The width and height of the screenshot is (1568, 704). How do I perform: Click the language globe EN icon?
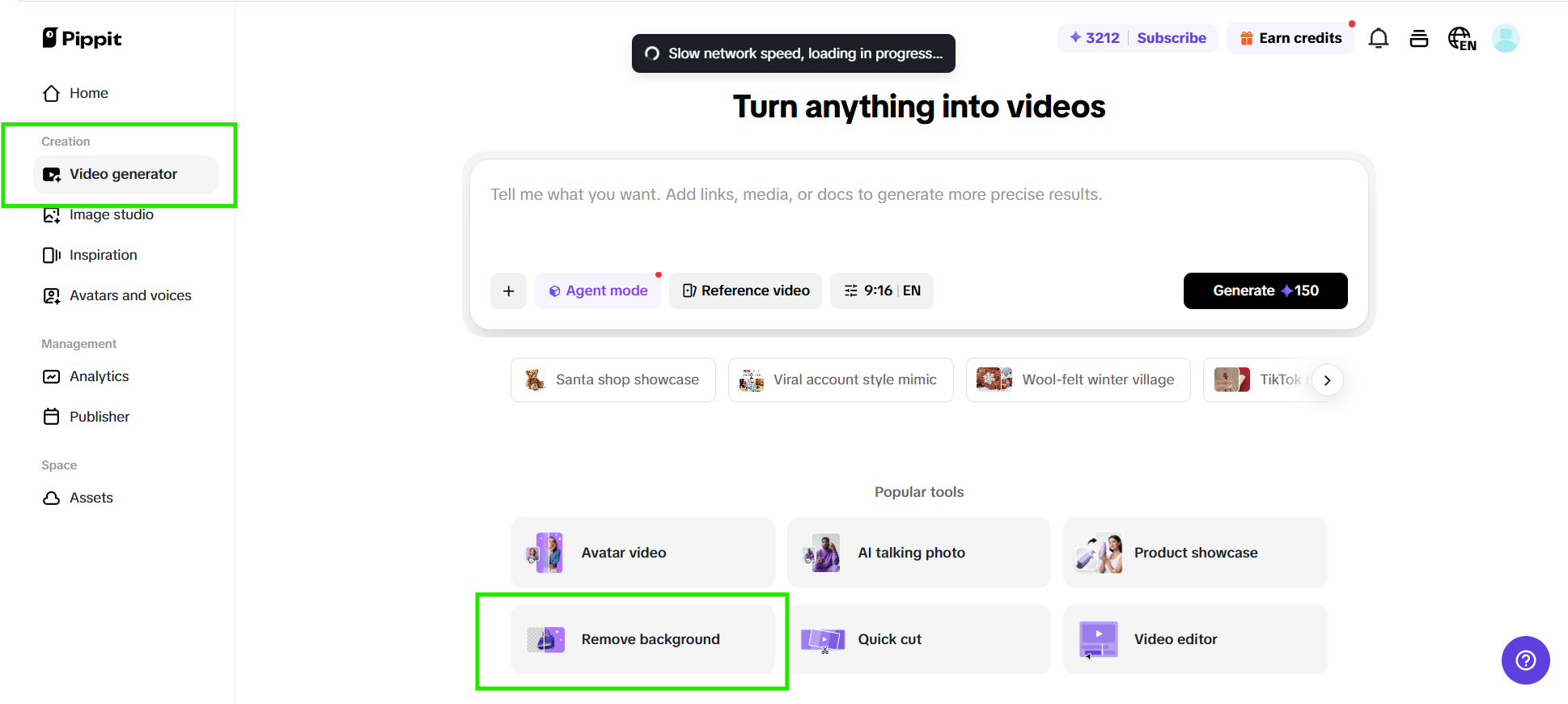pyautogui.click(x=1461, y=38)
